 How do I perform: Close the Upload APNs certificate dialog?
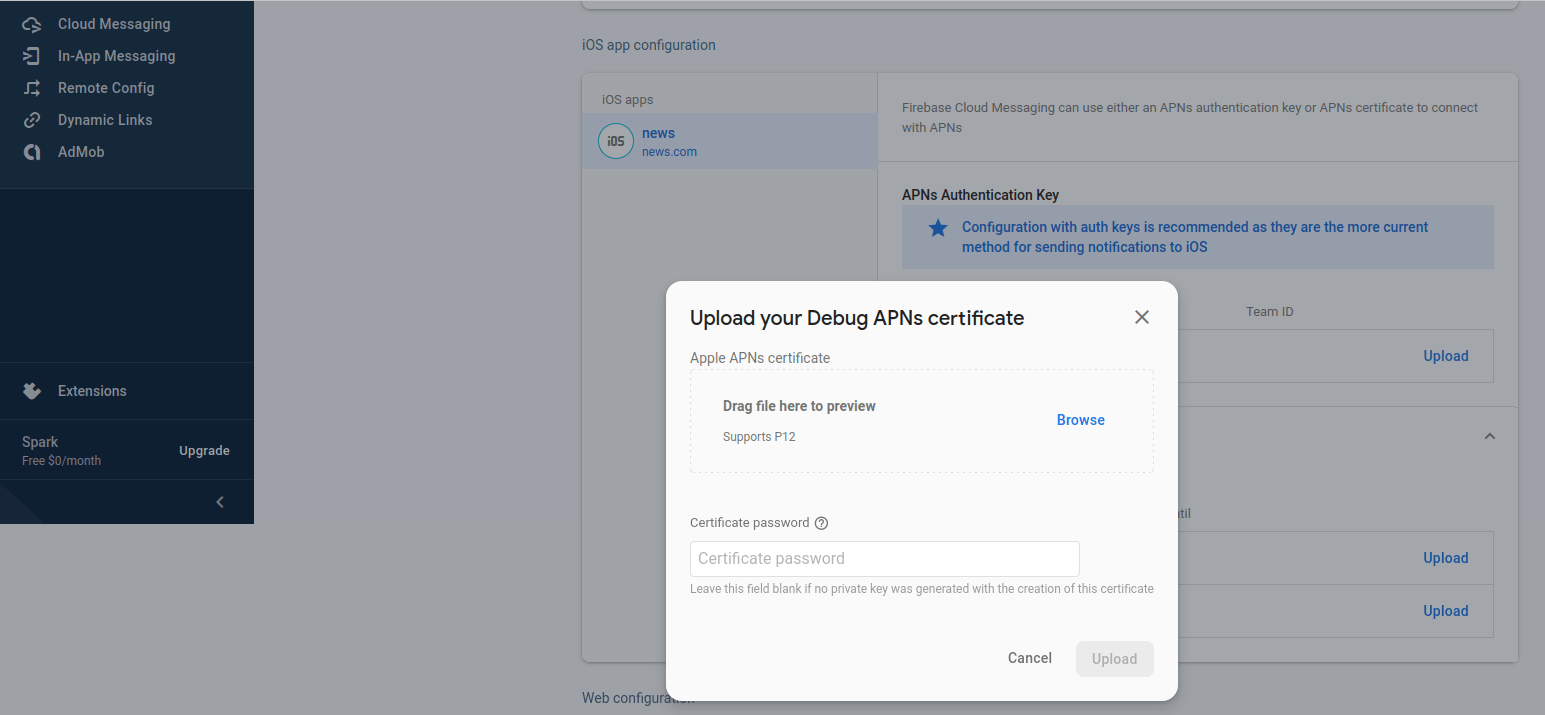pyautogui.click(x=1142, y=317)
